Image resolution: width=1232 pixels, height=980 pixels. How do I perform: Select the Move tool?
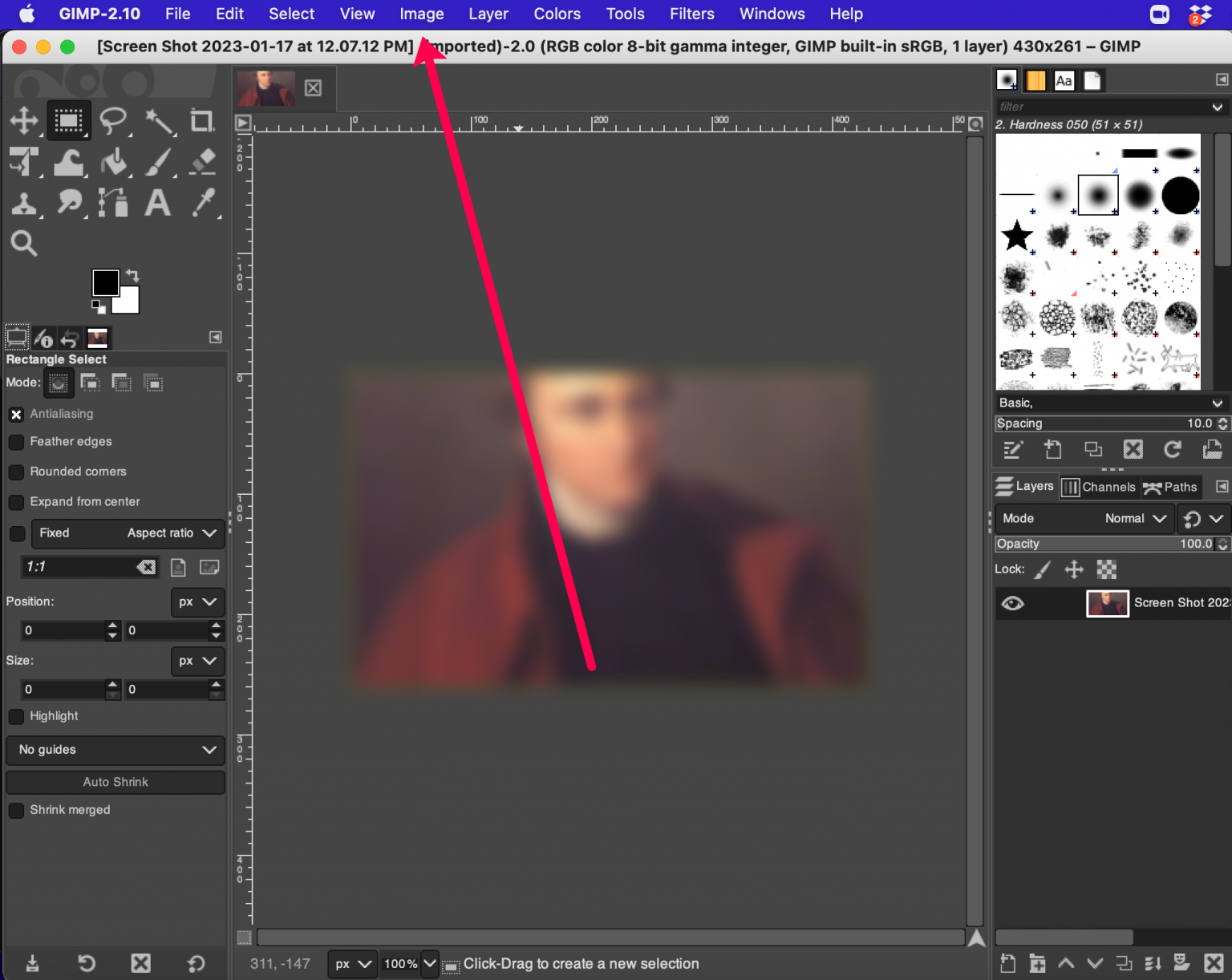(23, 120)
